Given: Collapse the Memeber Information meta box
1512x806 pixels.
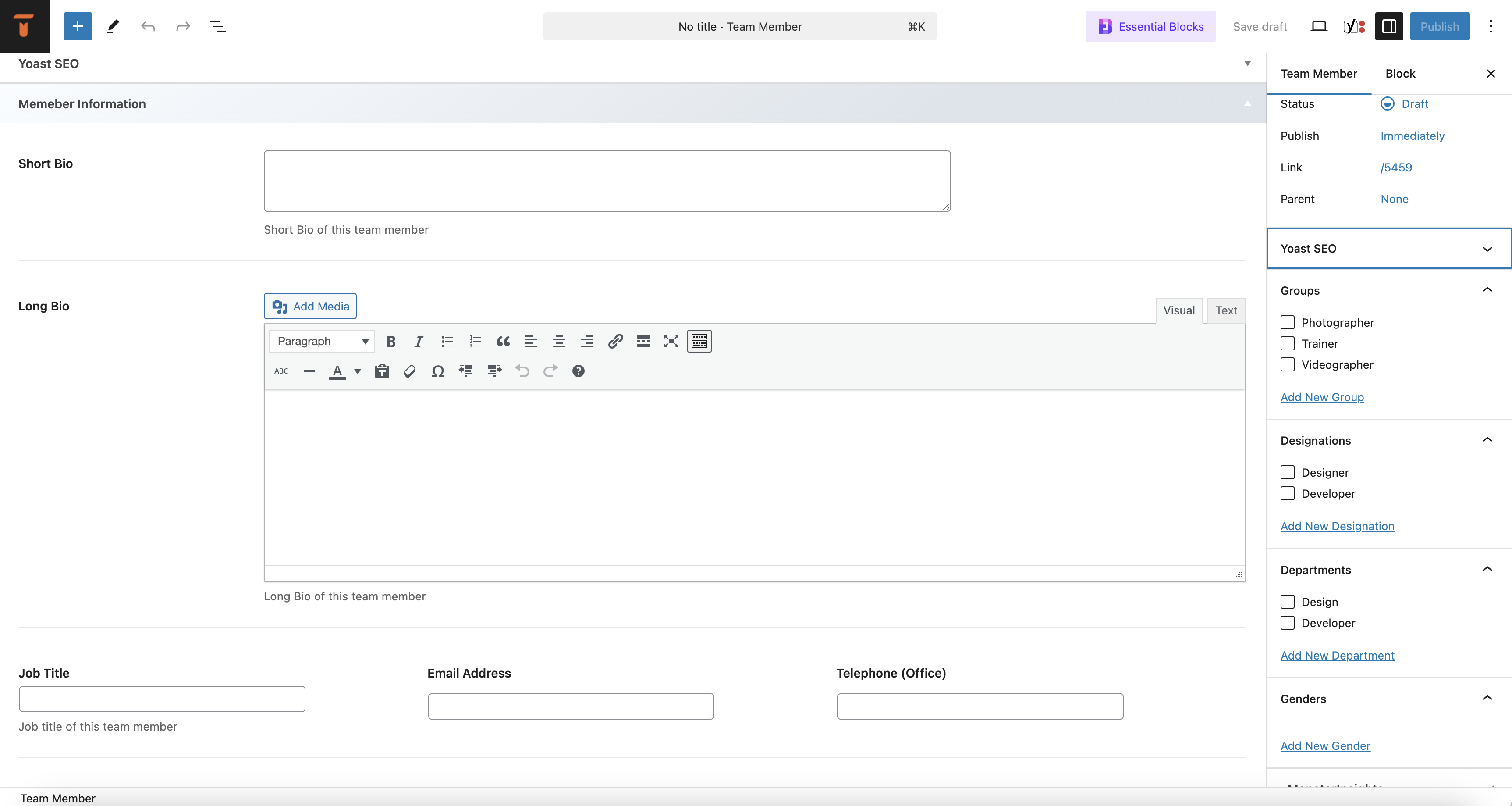Looking at the screenshot, I should coord(1247,103).
